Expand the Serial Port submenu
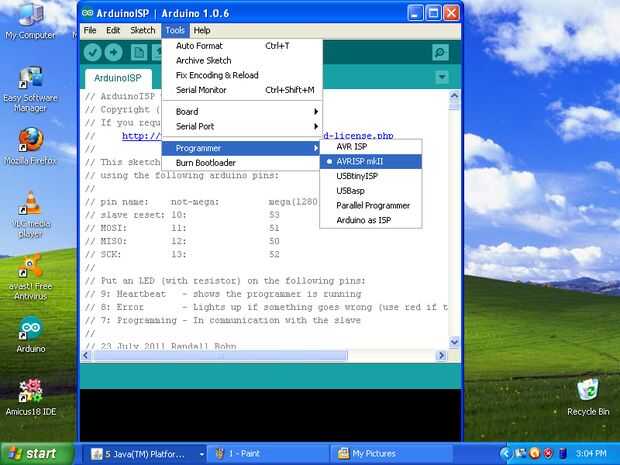This screenshot has width=620, height=465. [x=242, y=127]
